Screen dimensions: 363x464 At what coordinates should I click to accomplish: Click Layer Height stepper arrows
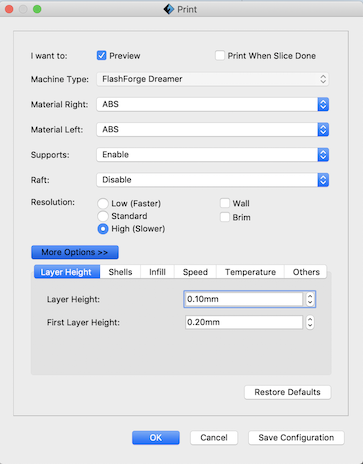(x=310, y=299)
